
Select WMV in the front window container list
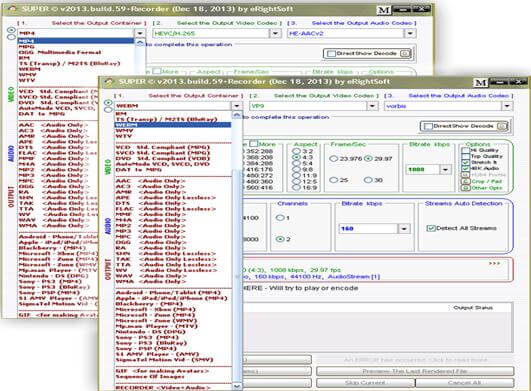[x=173, y=130]
